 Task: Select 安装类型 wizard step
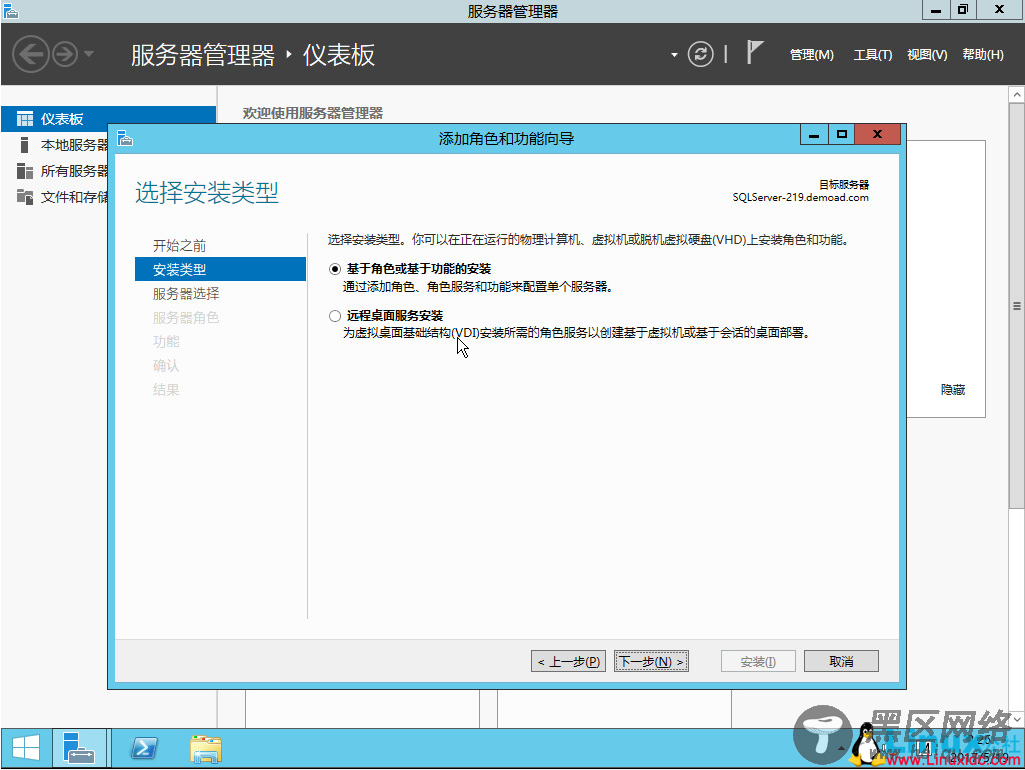tap(220, 269)
